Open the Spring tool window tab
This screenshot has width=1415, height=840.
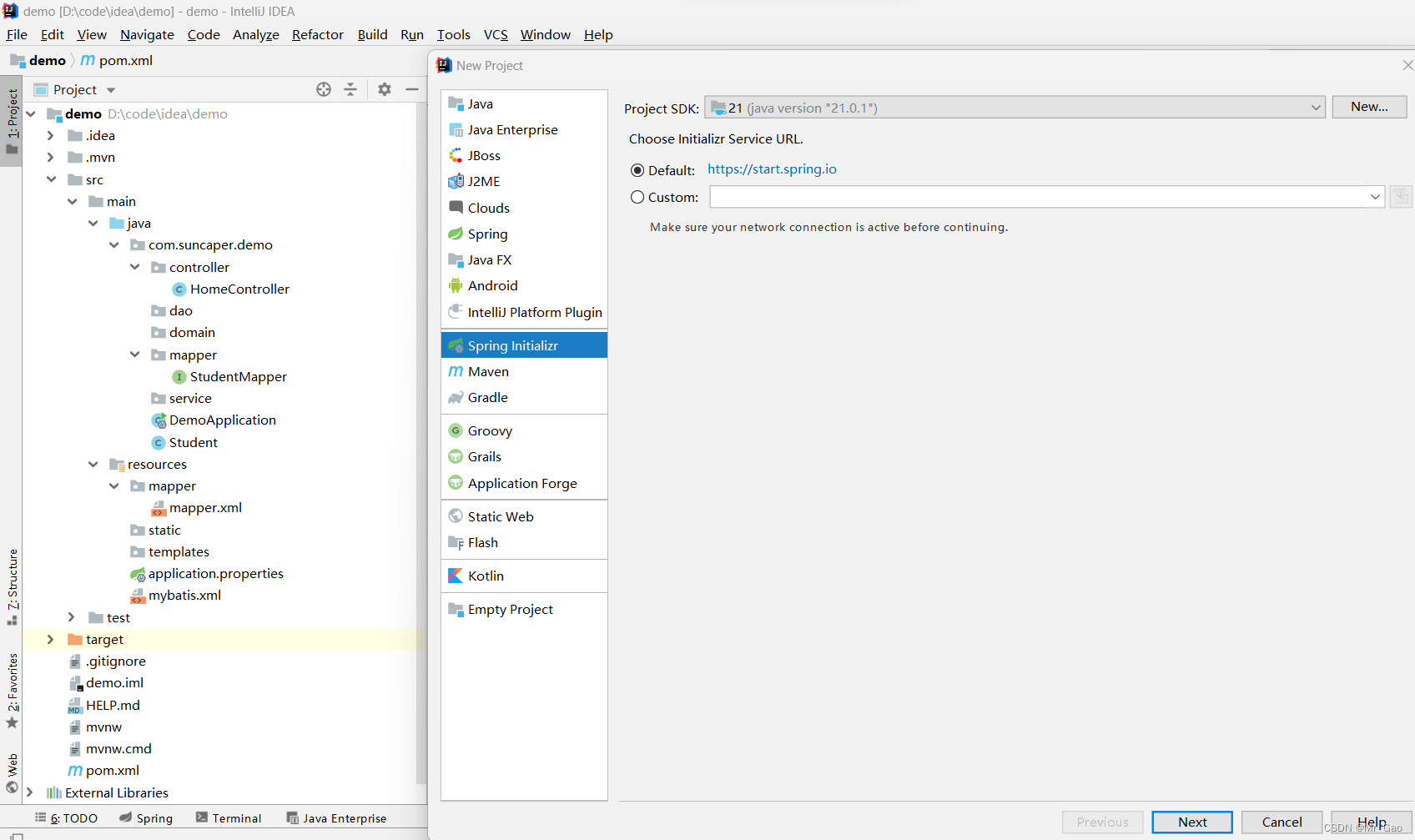click(x=146, y=818)
